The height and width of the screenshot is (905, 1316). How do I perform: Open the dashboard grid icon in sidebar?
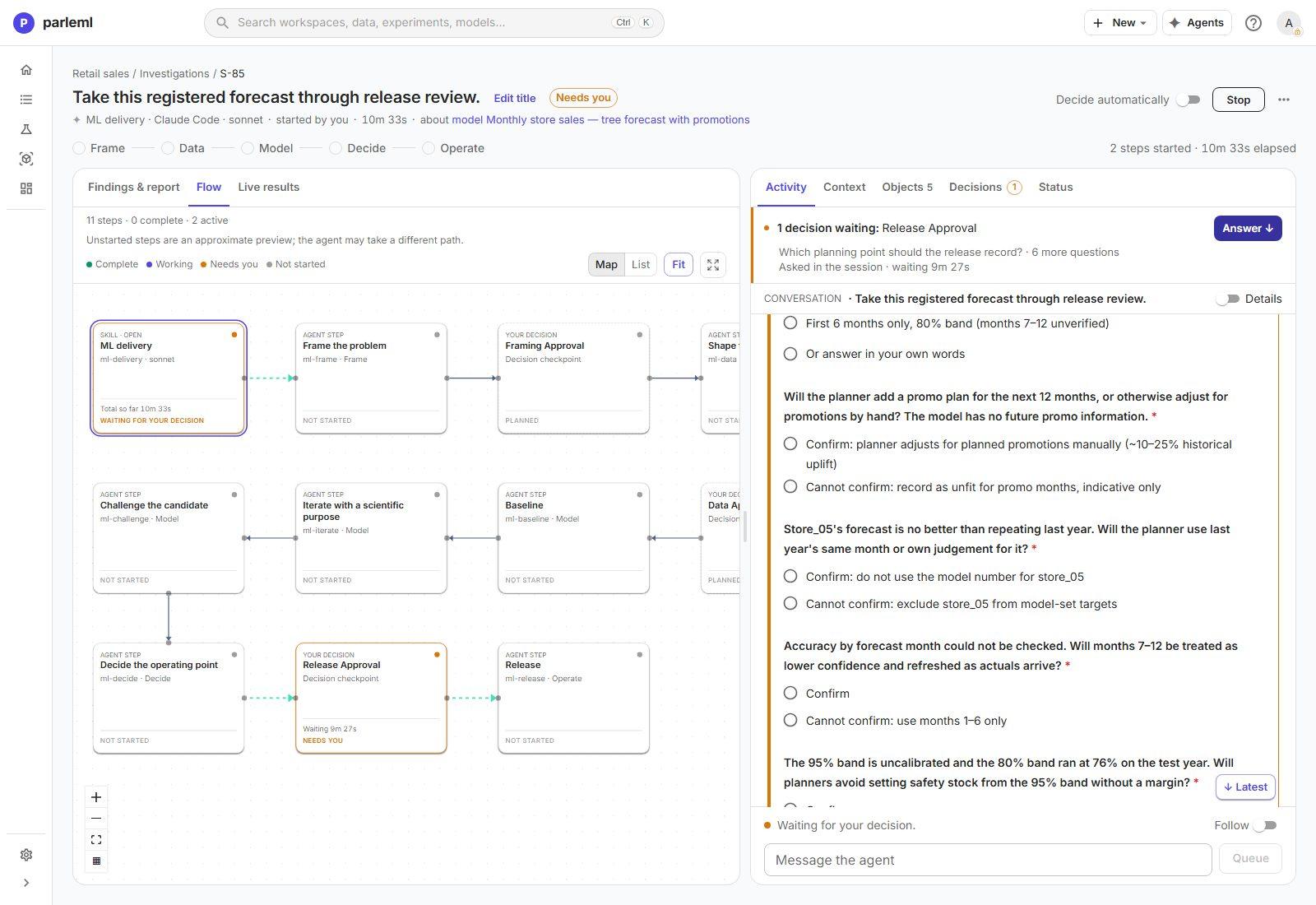(x=26, y=188)
